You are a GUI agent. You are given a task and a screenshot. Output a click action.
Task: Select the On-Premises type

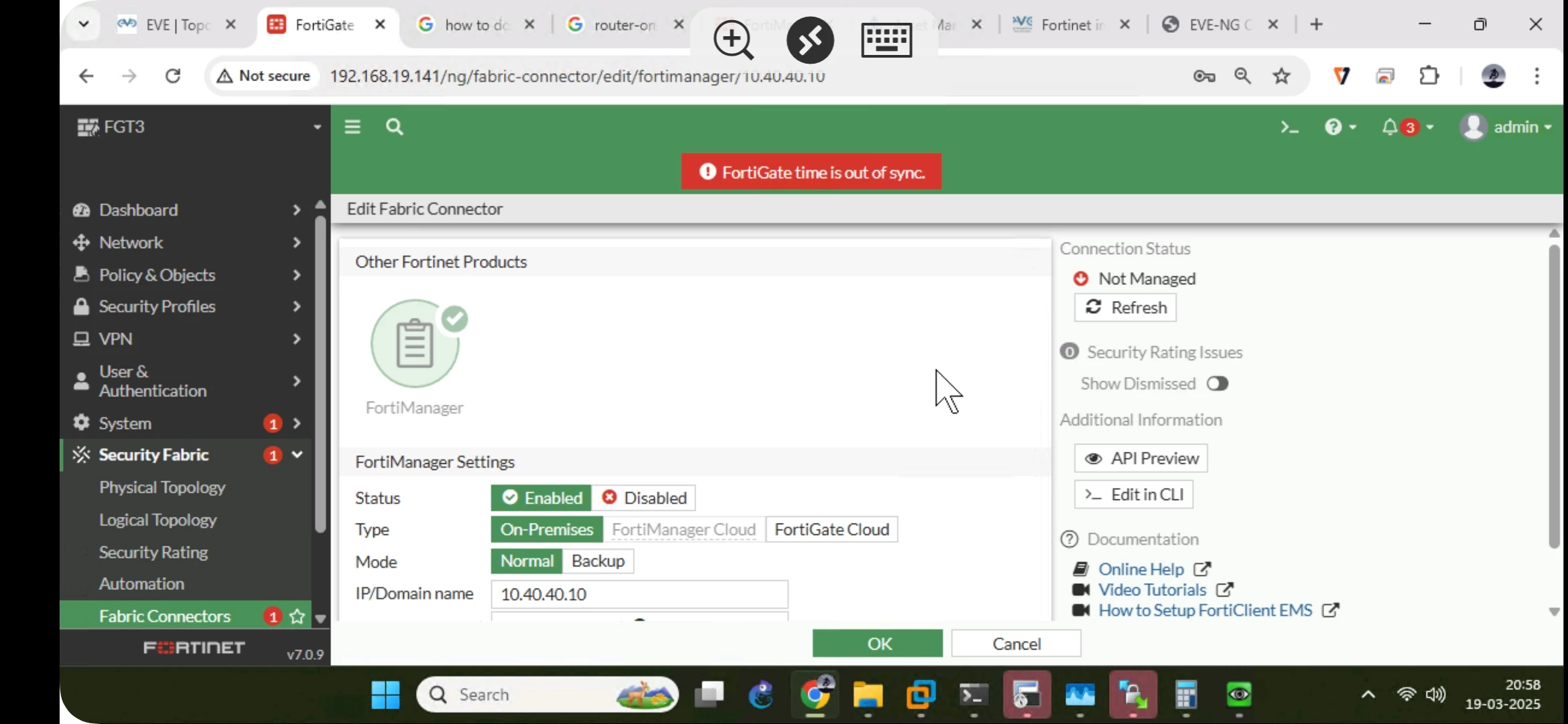547,530
